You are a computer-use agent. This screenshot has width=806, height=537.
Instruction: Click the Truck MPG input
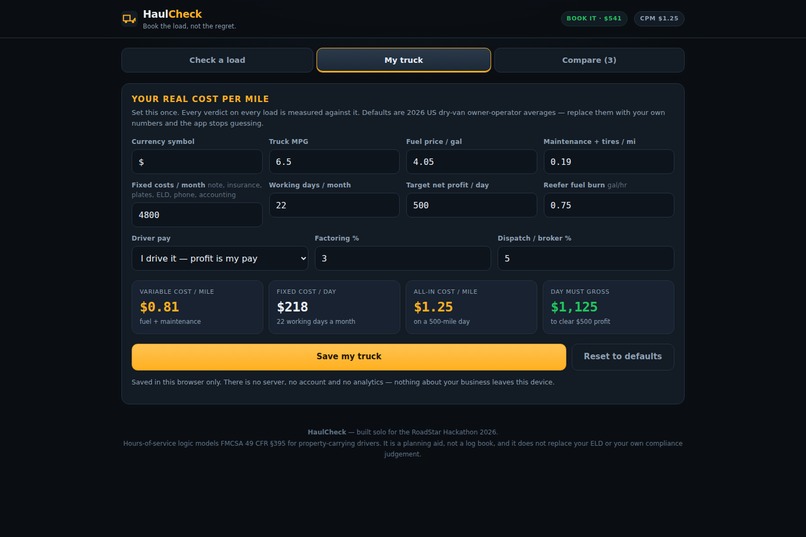[334, 162]
